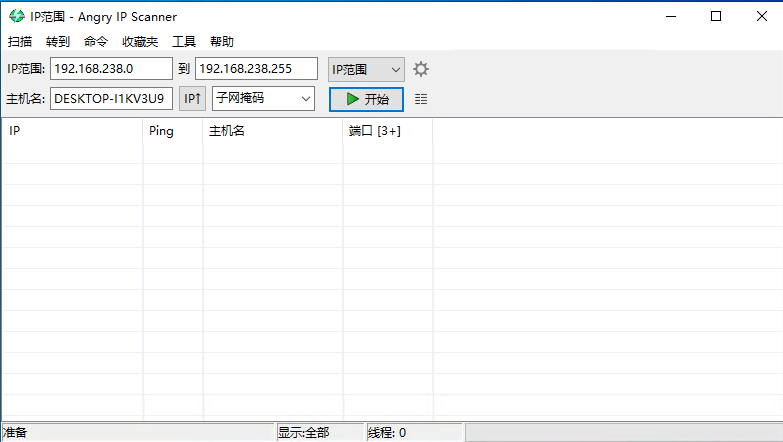This screenshot has height=442, width=783.
Task: Open the 帮助 help menu
Action: (222, 41)
